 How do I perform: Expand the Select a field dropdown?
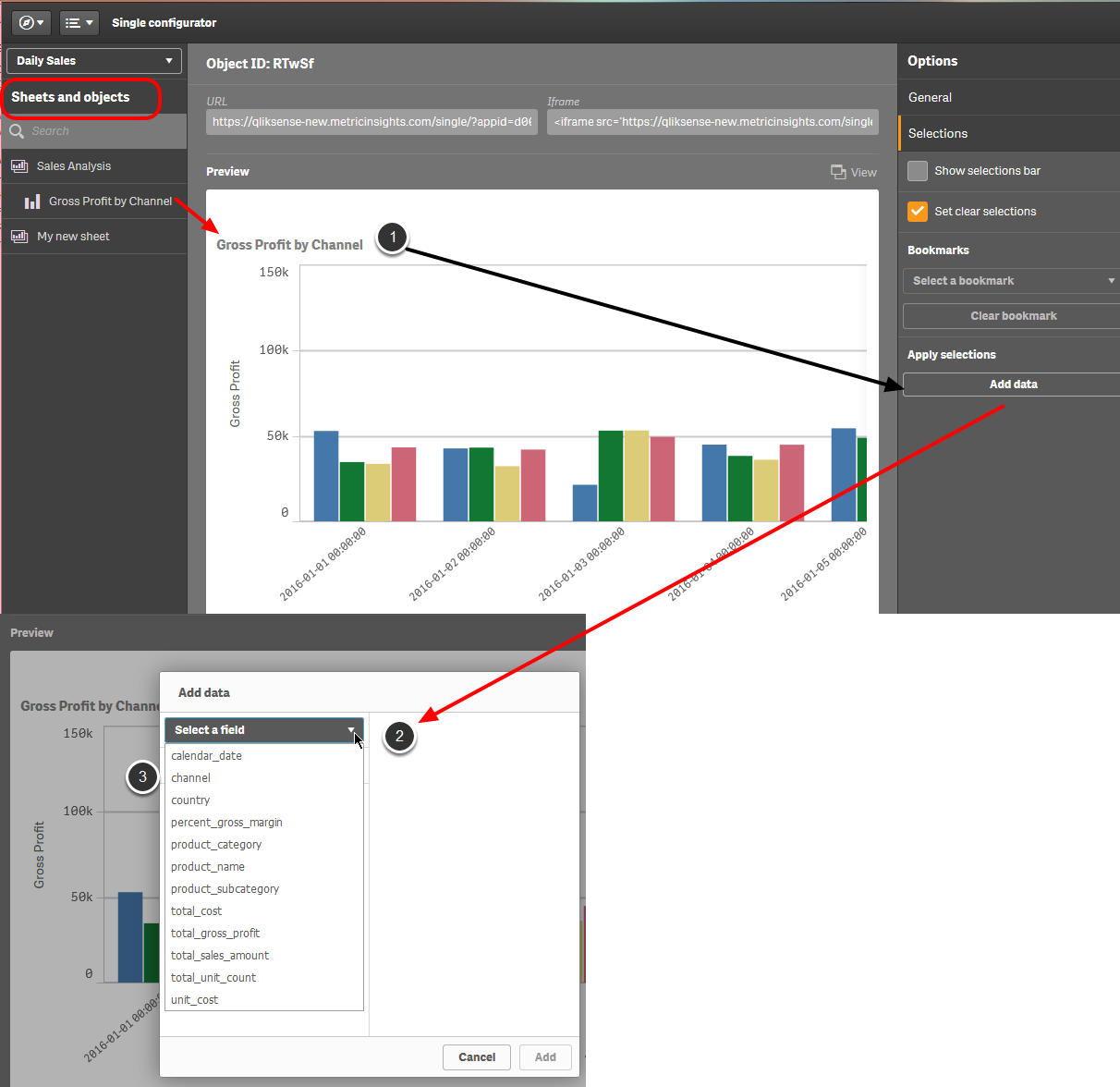264,730
